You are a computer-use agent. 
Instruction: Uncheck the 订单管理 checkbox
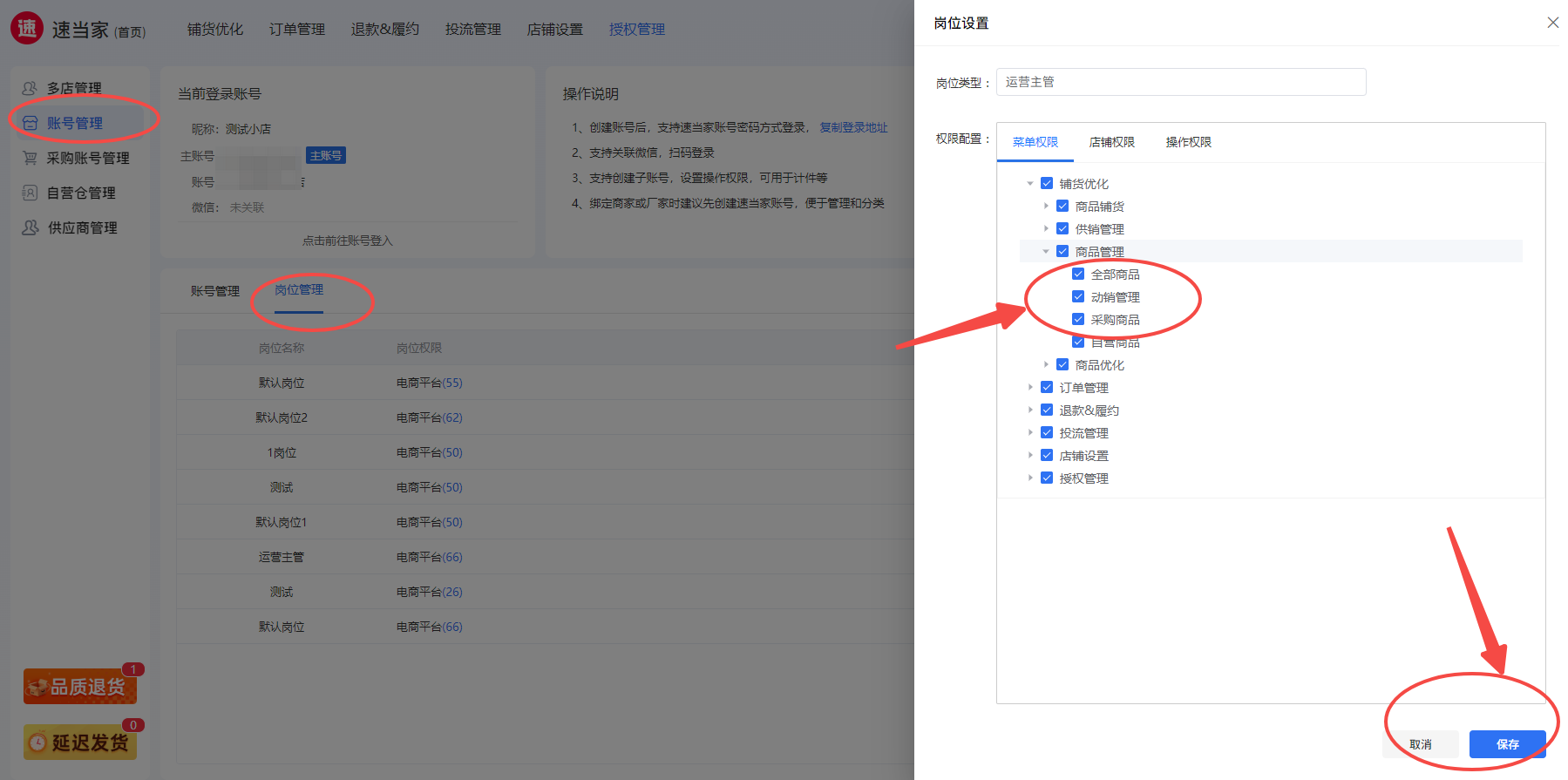pos(1047,387)
